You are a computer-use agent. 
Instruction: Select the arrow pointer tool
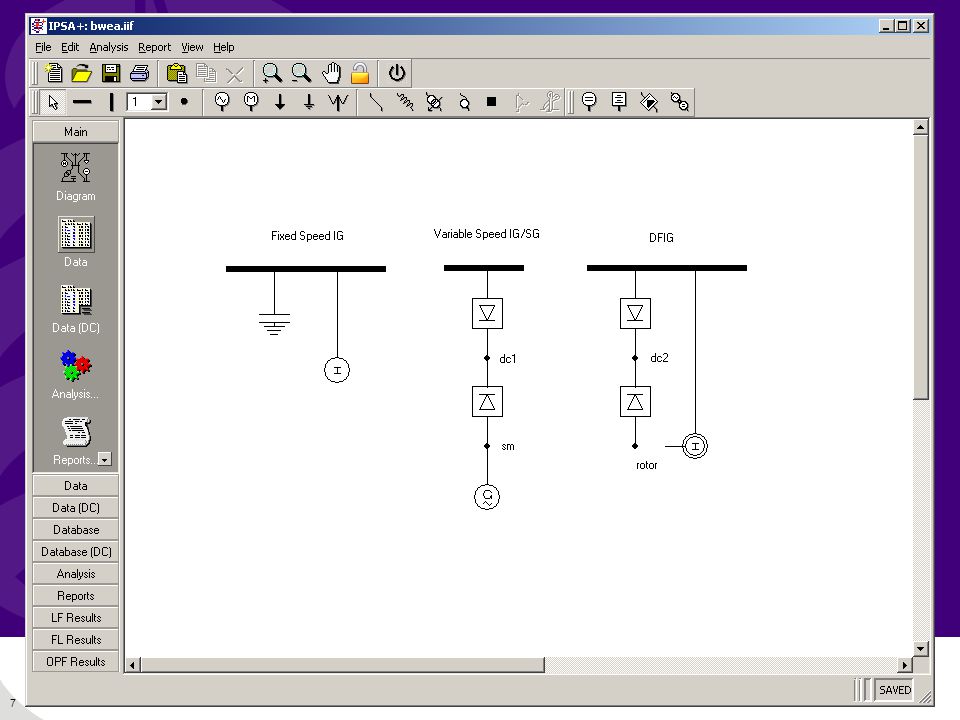[x=53, y=102]
